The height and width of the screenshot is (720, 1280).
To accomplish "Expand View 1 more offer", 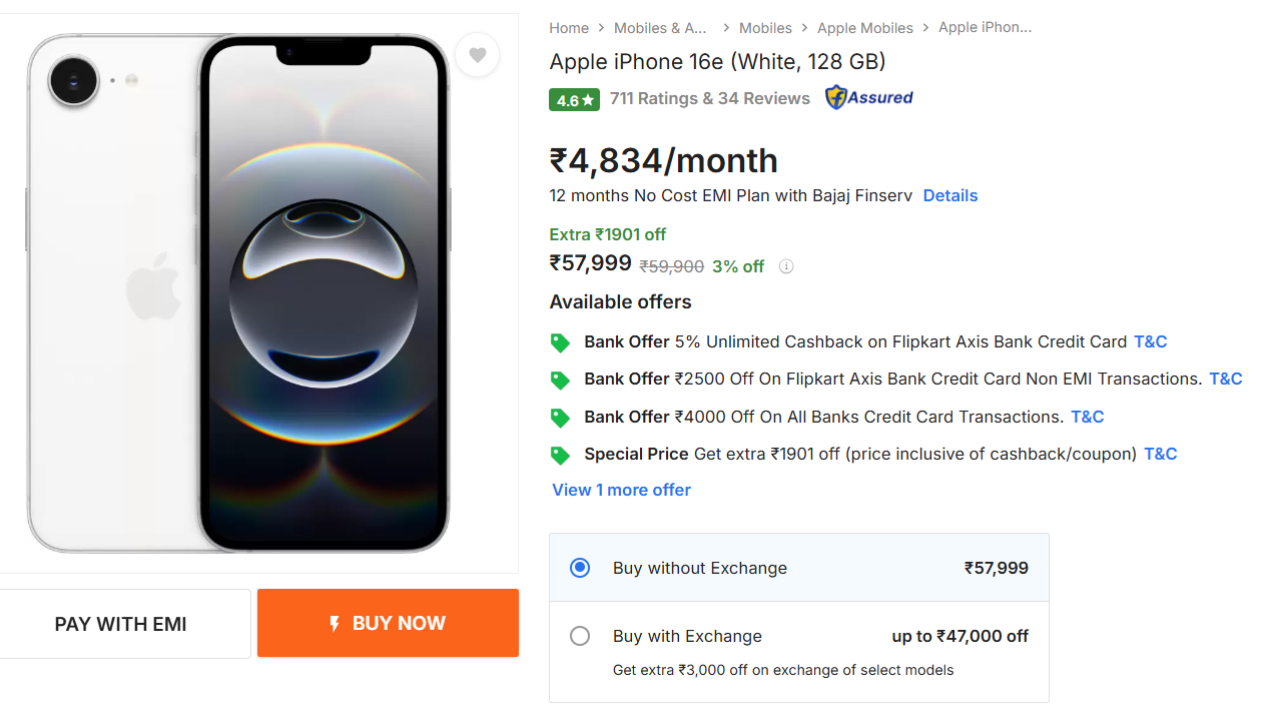I will 620,489.
